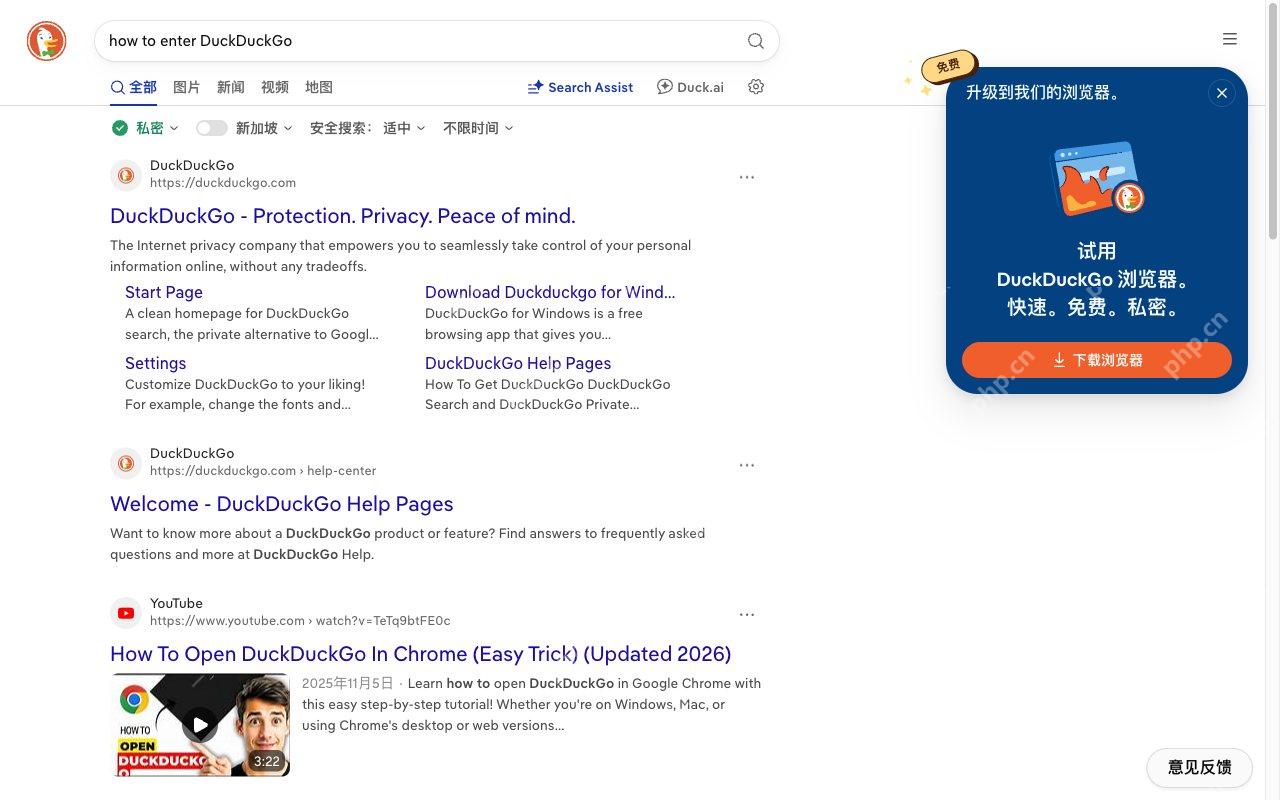
Task: Click the youtube.com watch URL text
Action: tap(300, 621)
